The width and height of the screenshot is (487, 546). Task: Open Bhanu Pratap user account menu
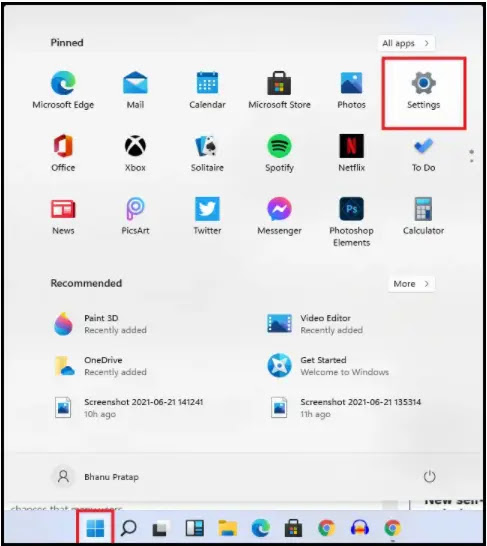(96, 476)
